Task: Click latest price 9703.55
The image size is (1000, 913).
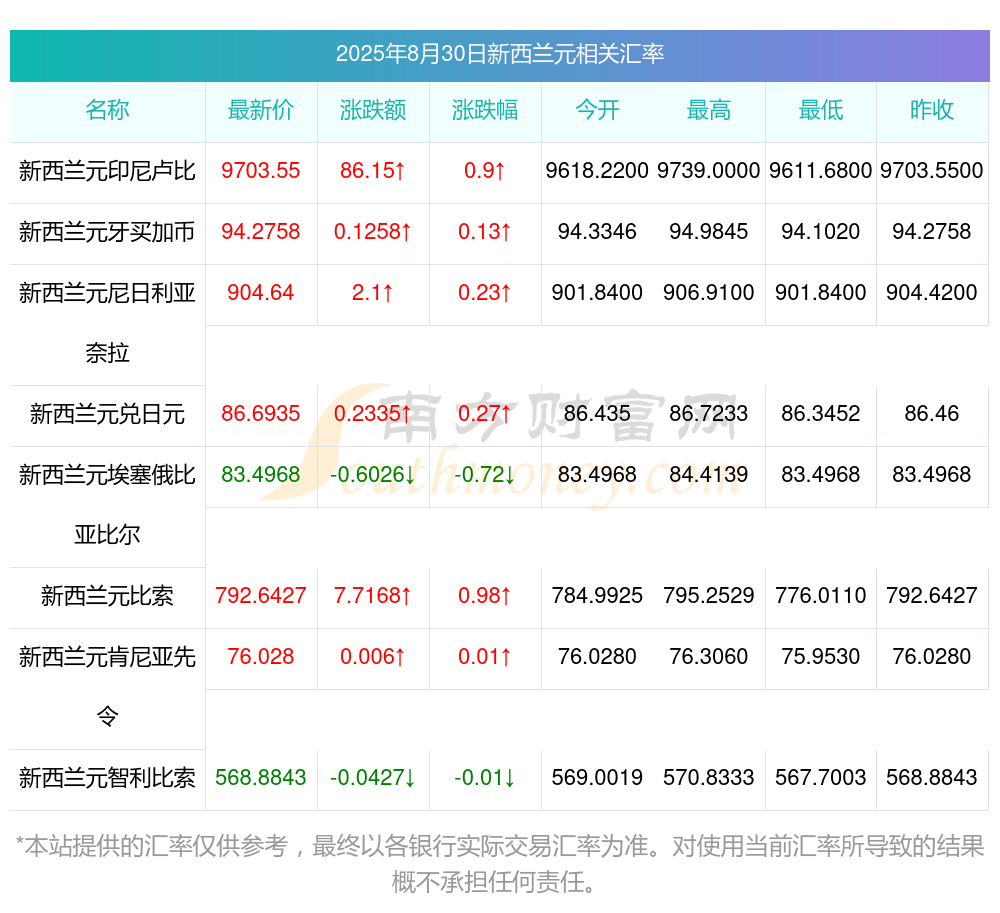Action: [260, 170]
